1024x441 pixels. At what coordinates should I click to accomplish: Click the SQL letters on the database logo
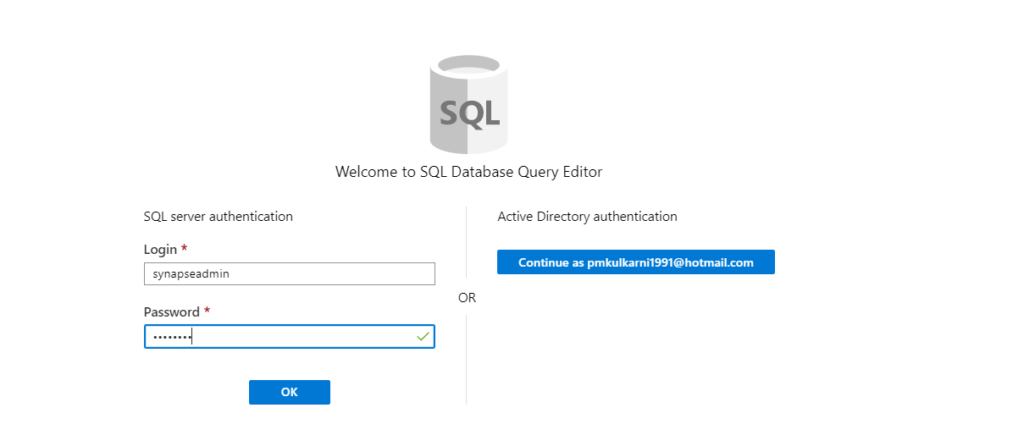pyautogui.click(x=470, y=112)
